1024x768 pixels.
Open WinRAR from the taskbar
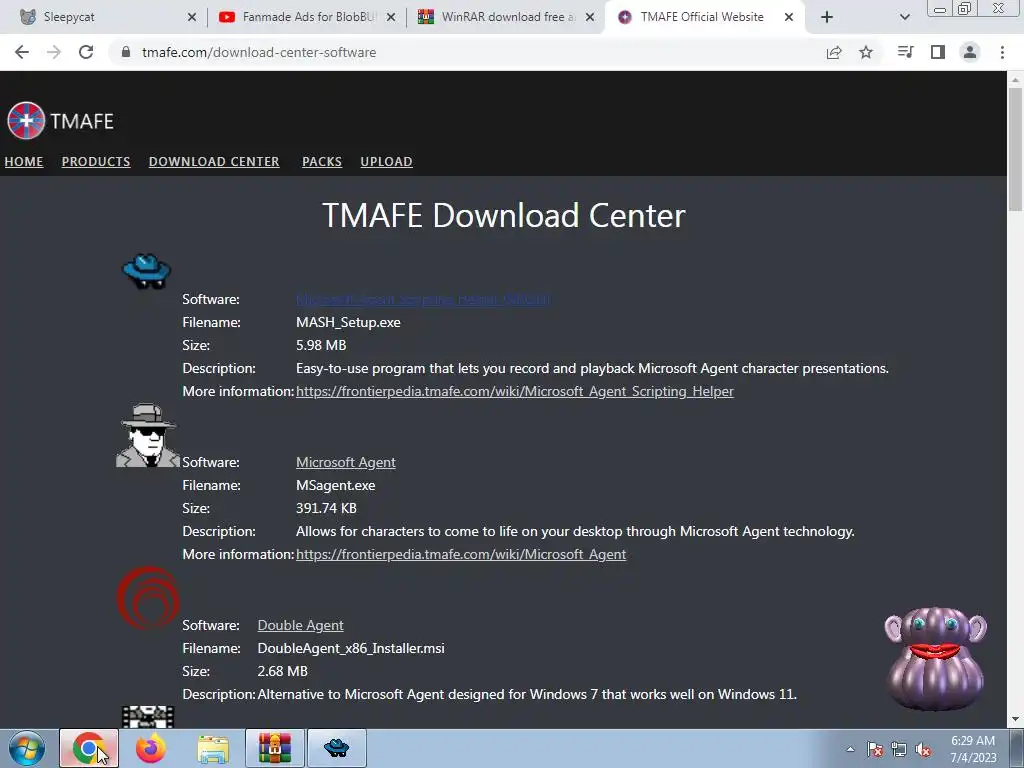pos(275,748)
